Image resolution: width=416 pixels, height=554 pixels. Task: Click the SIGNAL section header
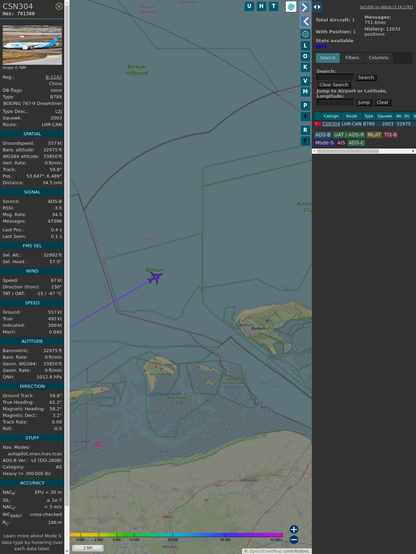coord(32,192)
